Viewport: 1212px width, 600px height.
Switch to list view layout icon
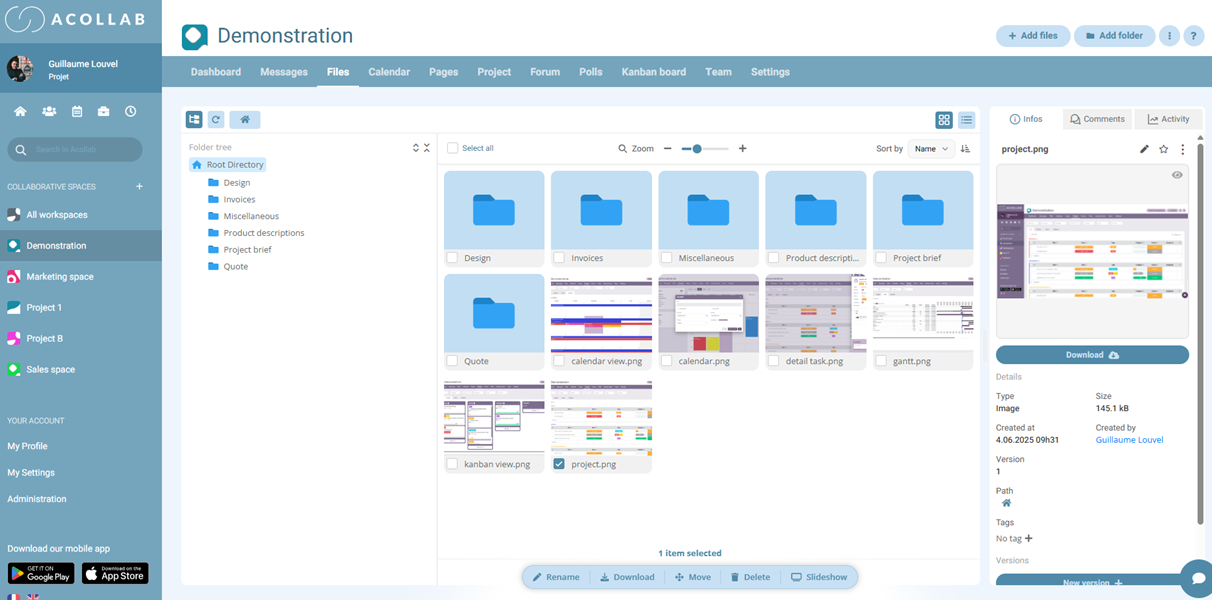pos(966,120)
